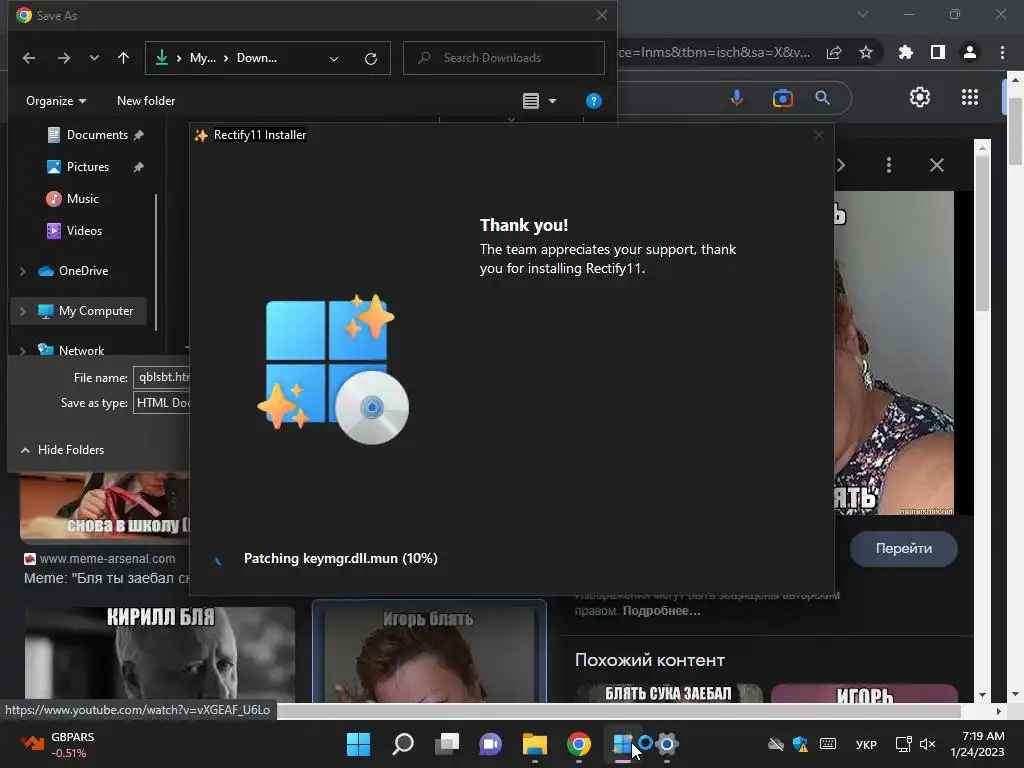Select Music in the navigation pane
The image size is (1024, 768).
82,199
